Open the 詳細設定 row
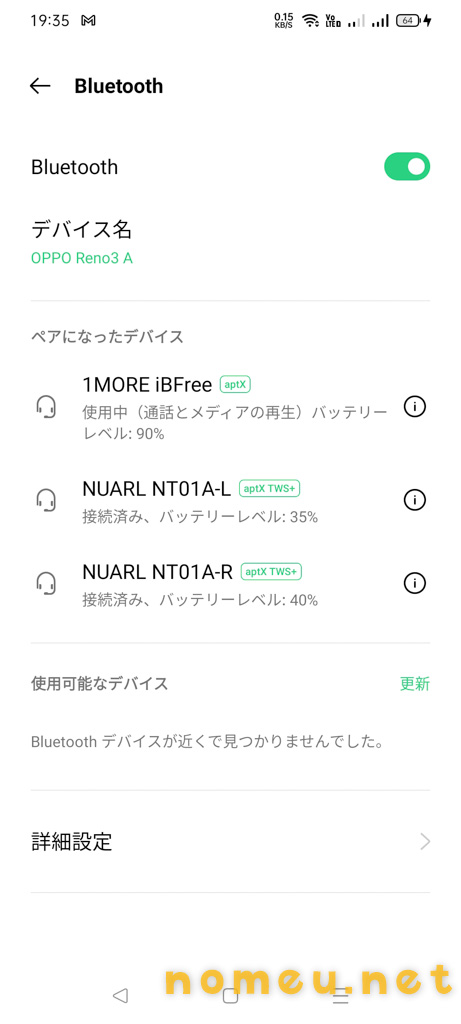 click(230, 841)
